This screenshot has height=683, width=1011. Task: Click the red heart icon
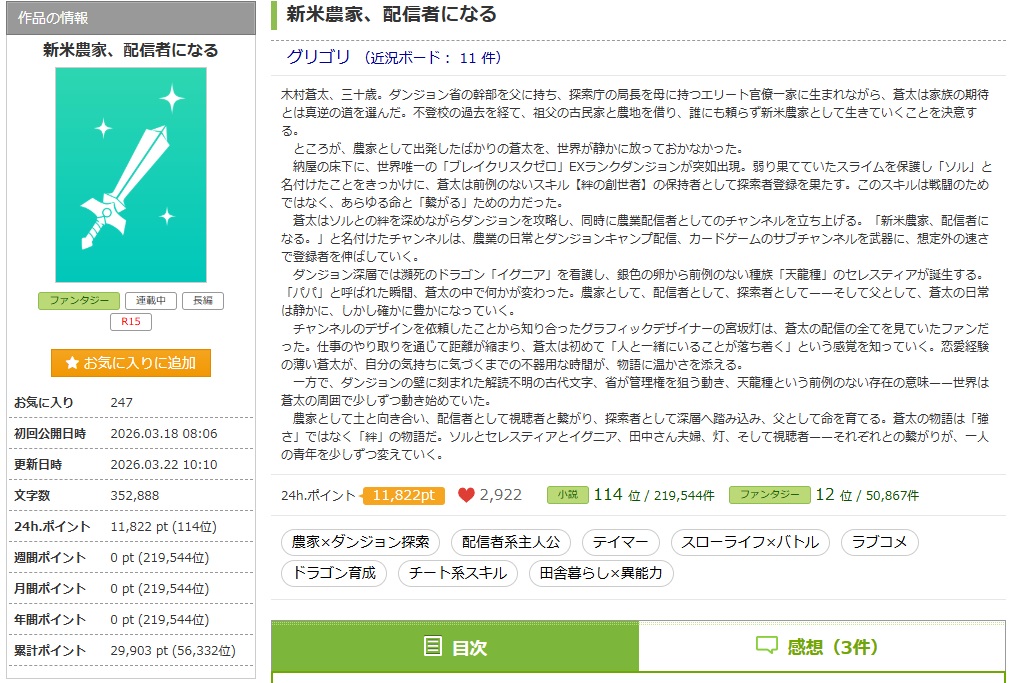click(x=466, y=495)
